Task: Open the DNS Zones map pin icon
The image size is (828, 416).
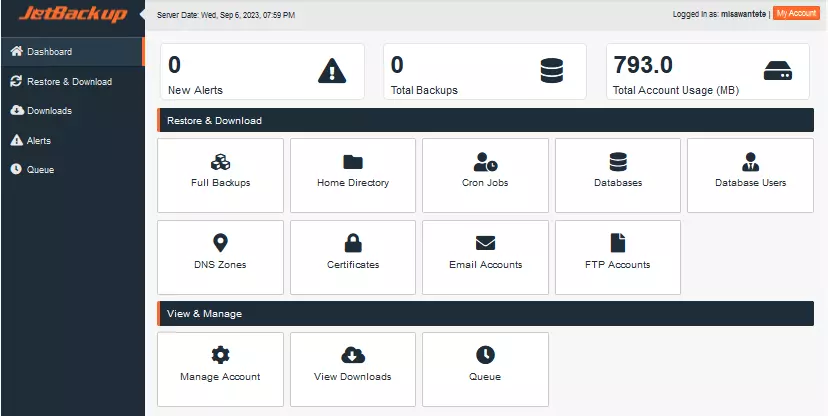Action: tap(220, 243)
